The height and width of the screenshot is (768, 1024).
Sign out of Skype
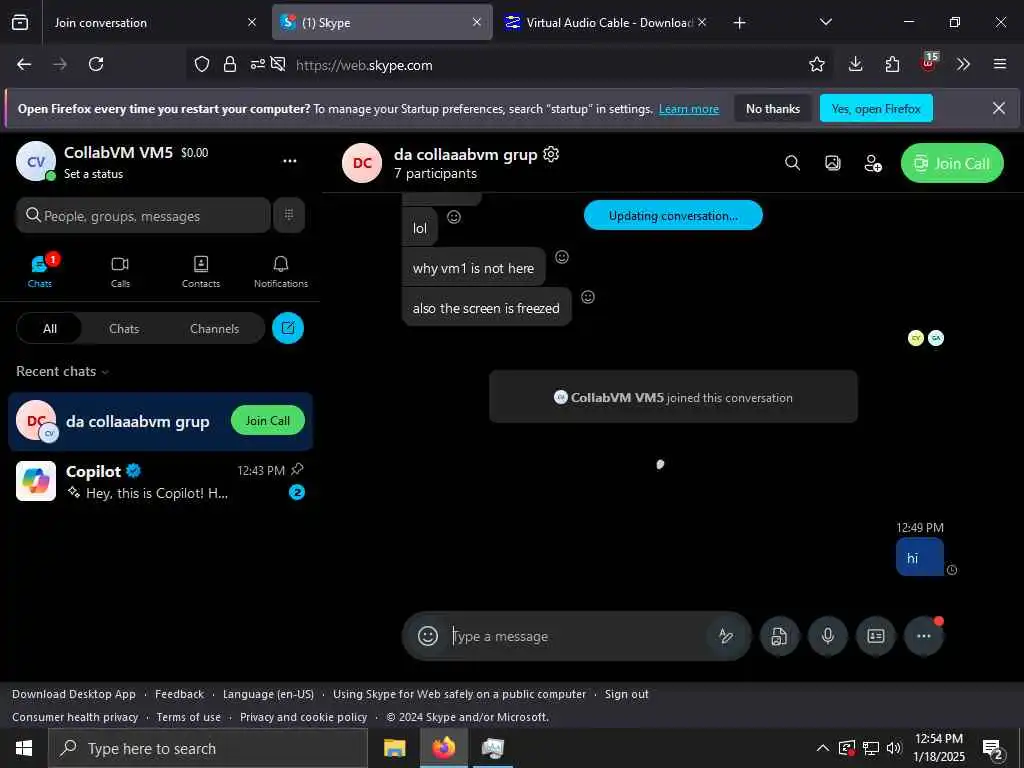pos(626,694)
